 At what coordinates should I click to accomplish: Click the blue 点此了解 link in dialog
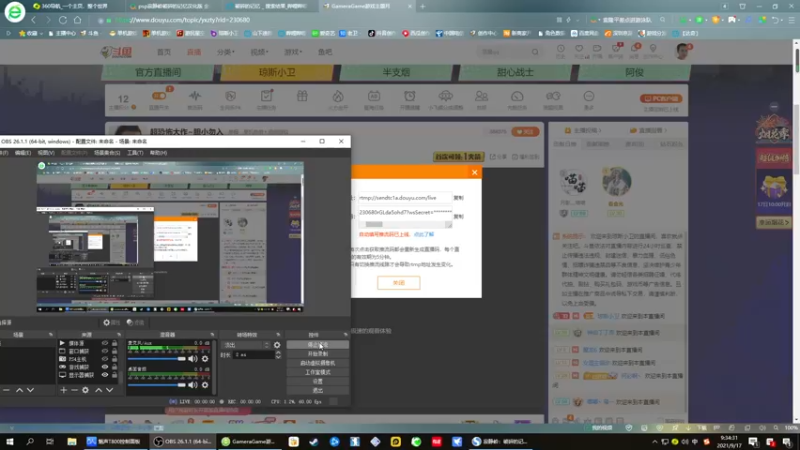click(423, 234)
